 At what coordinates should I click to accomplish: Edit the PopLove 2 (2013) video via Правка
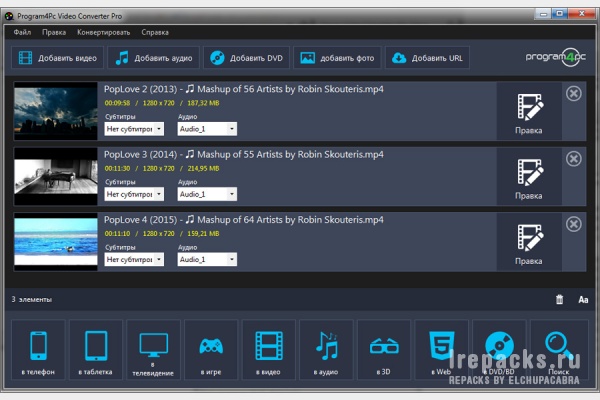[529, 111]
